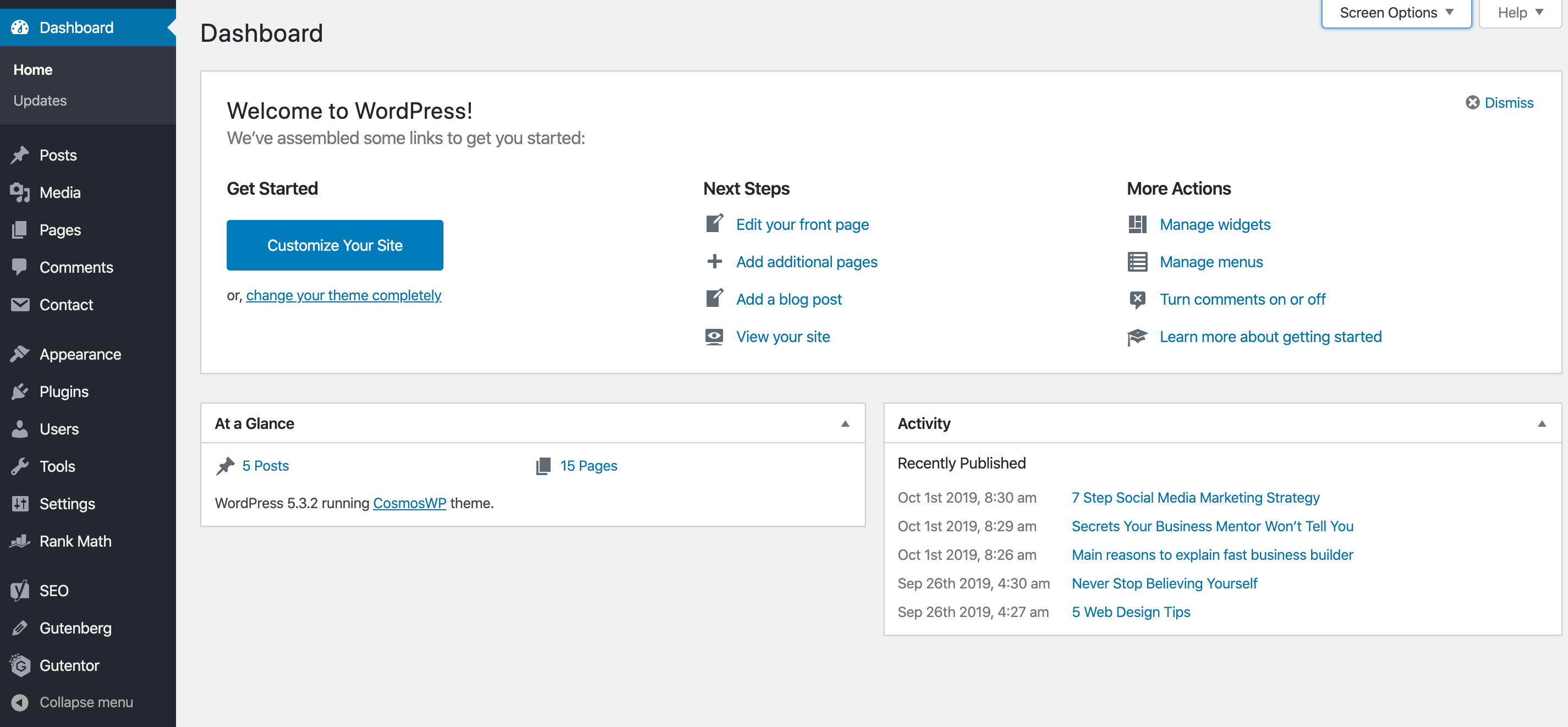This screenshot has width=1568, height=727.
Task: Click the Comments bubble icon in sidebar
Action: (19, 267)
